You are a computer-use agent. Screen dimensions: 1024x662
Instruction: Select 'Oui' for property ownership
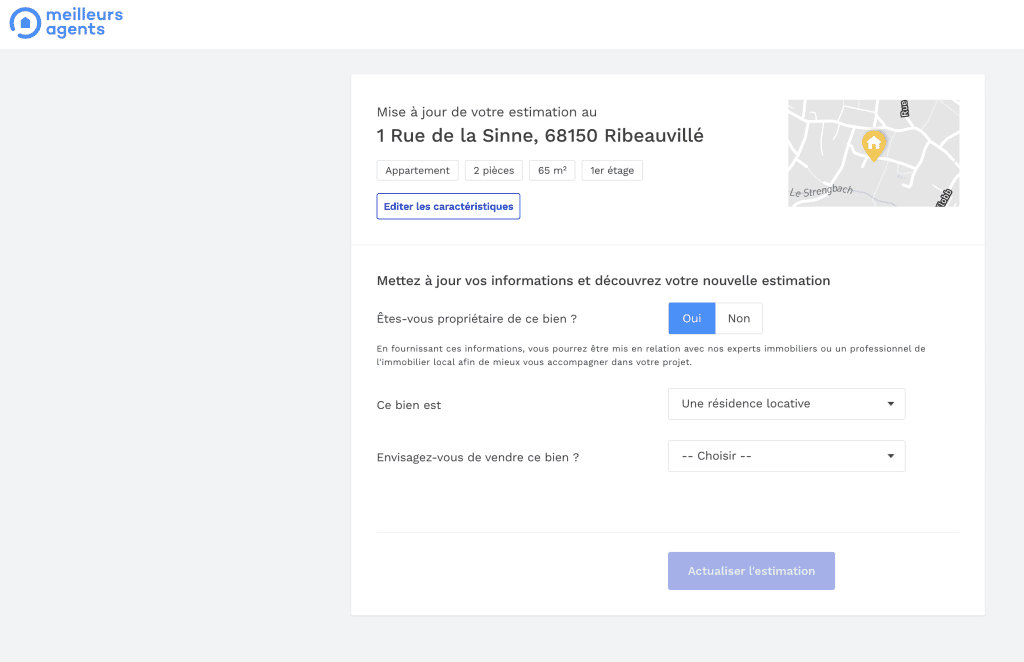tap(691, 318)
